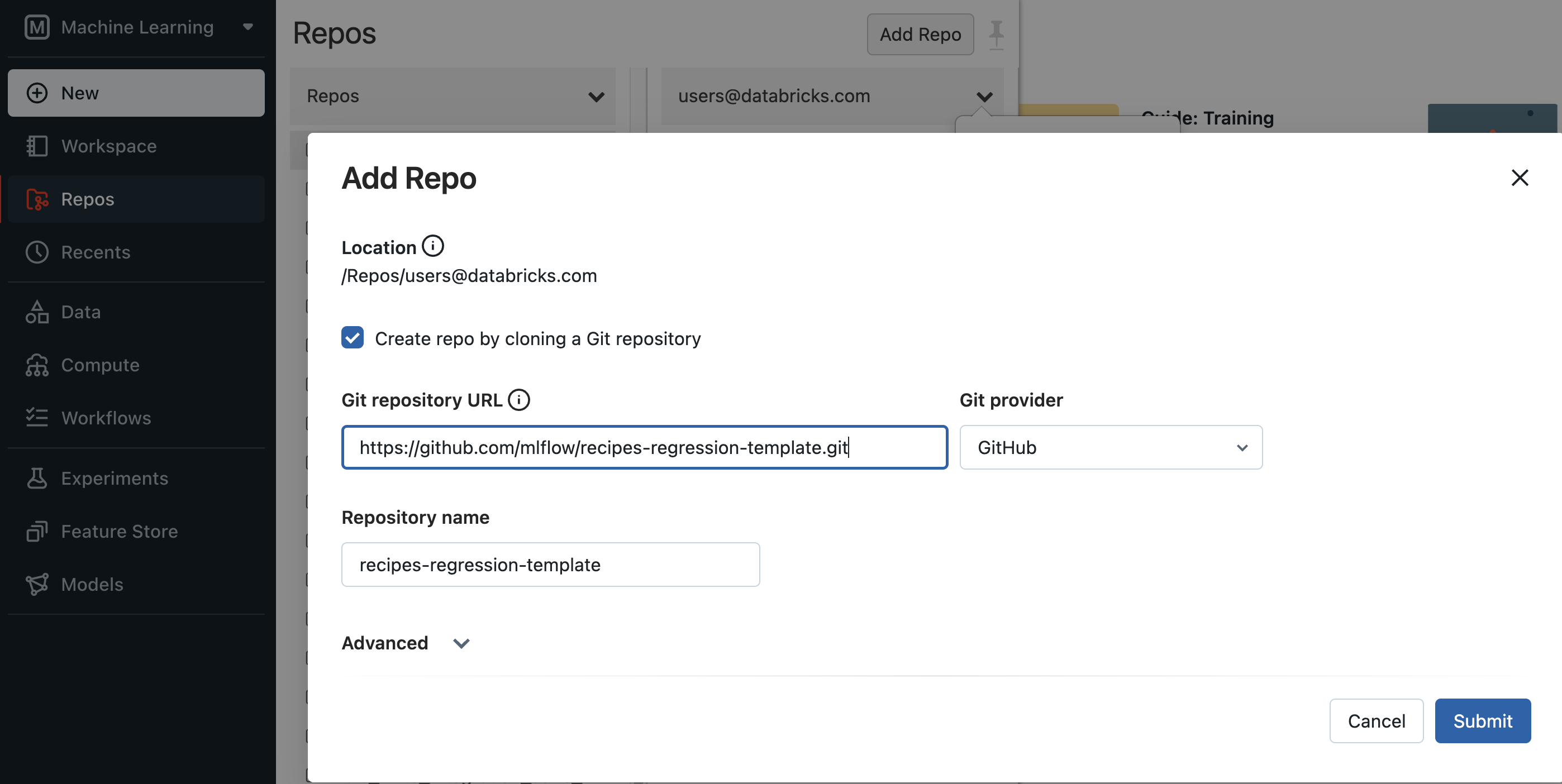This screenshot has width=1562, height=784.
Task: Cancel the Add Repo dialog
Action: point(1376,721)
